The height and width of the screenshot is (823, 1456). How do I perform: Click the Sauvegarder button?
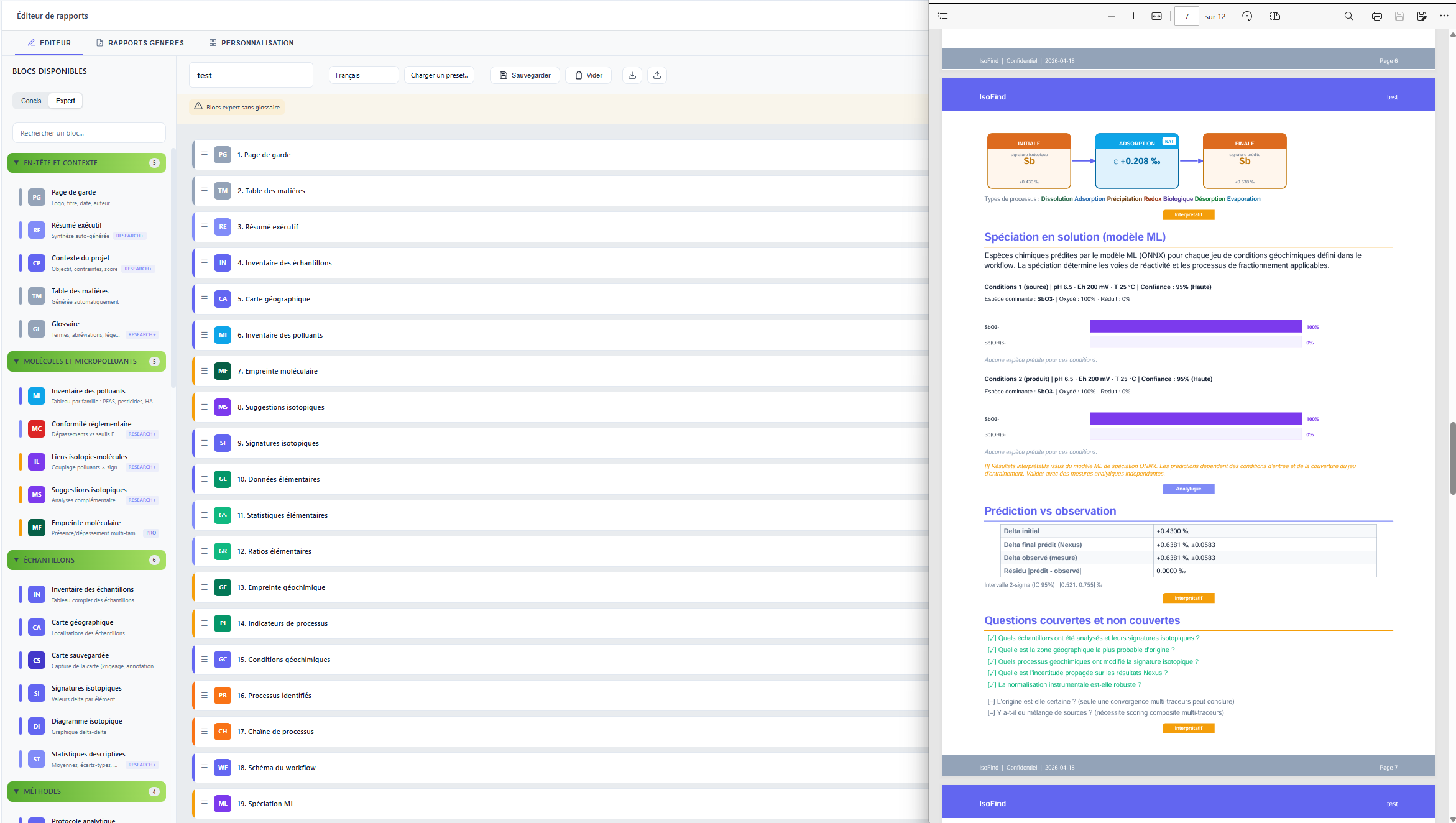point(524,75)
